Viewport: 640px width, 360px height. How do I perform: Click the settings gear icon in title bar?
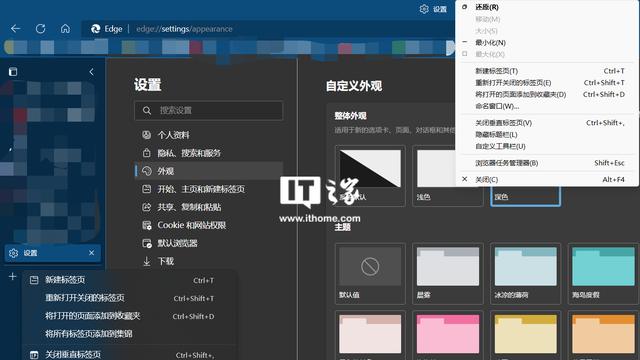[424, 9]
